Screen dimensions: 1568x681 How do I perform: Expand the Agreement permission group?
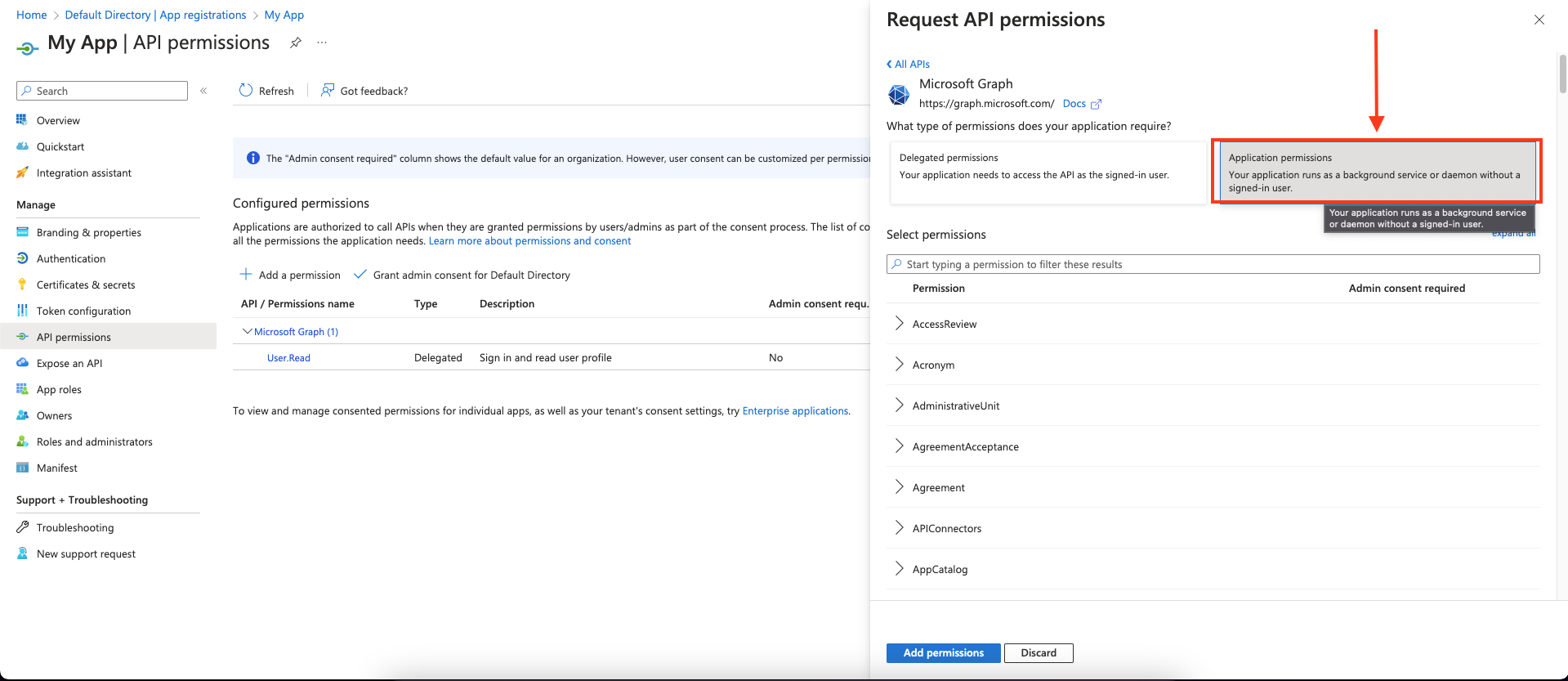900,487
